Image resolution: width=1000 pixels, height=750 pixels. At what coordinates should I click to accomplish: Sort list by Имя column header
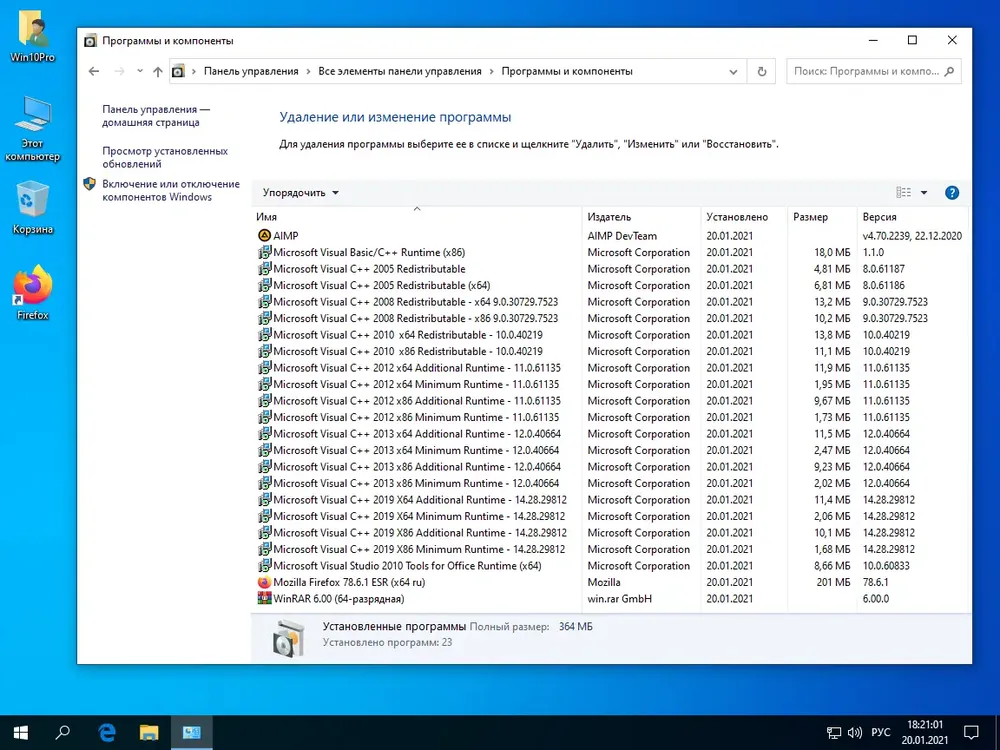[x=418, y=217]
